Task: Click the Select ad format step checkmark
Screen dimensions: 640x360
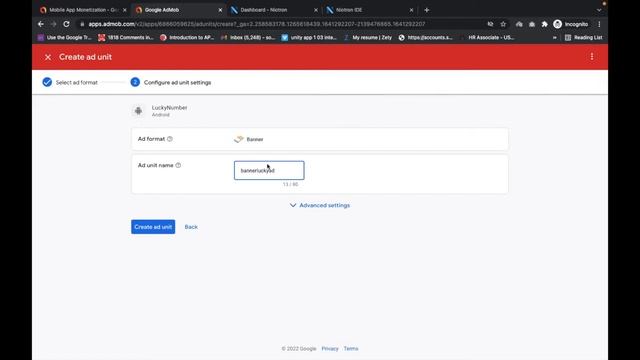Action: 47,82
